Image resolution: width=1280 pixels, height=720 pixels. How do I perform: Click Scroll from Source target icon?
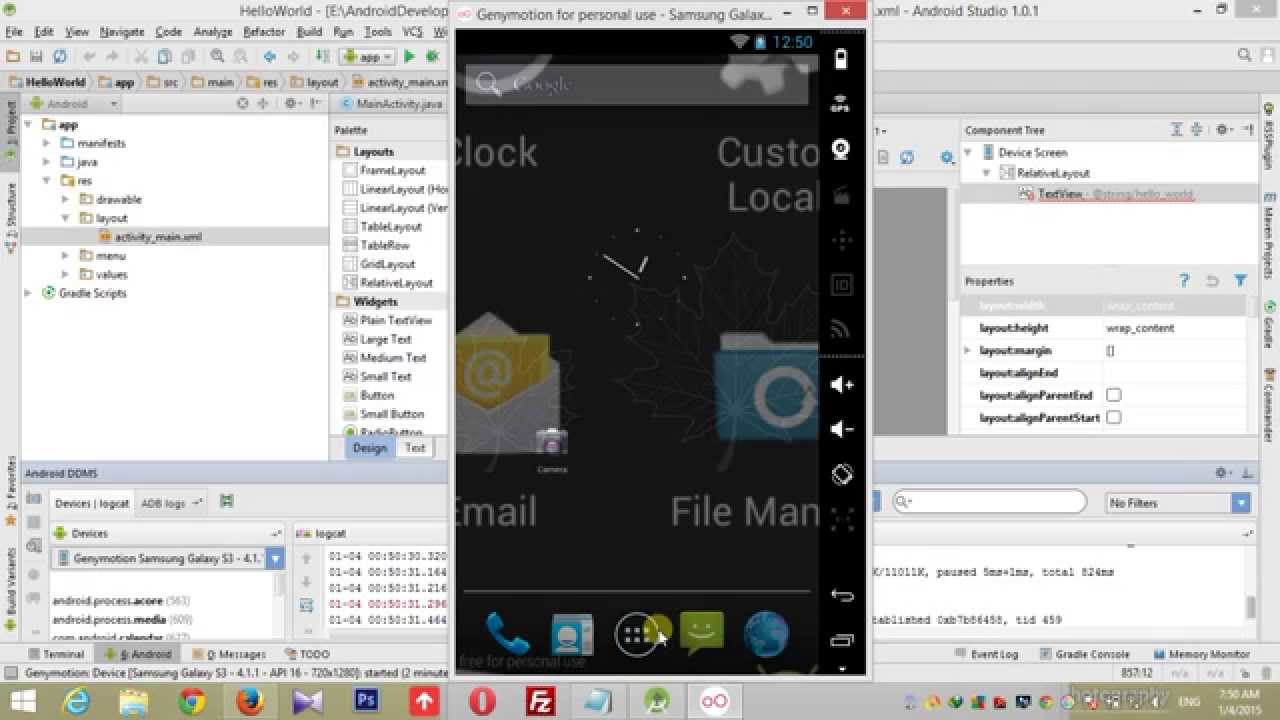243,103
